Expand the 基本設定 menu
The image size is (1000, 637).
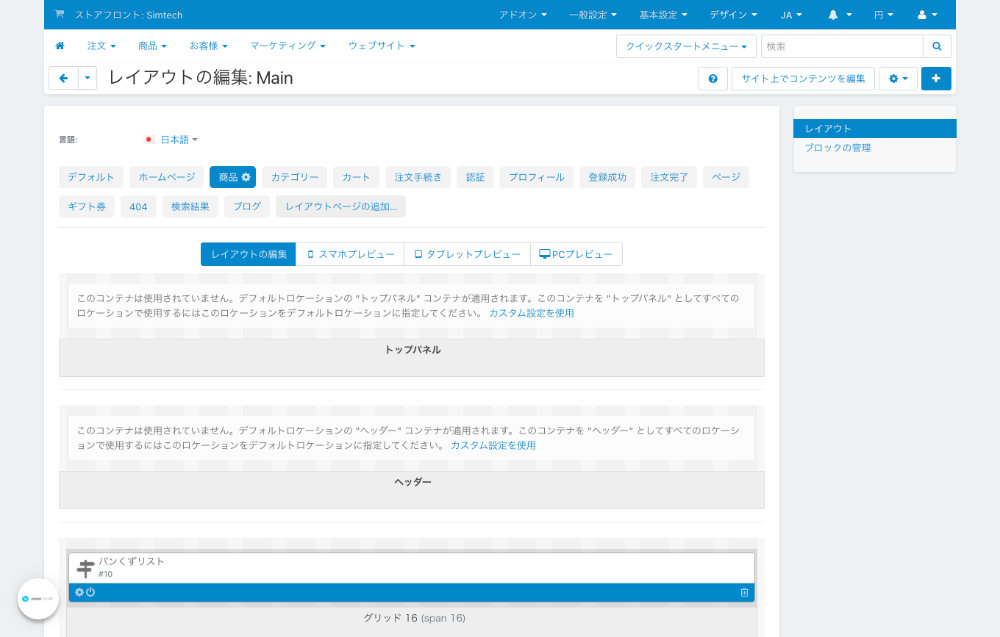coord(663,15)
